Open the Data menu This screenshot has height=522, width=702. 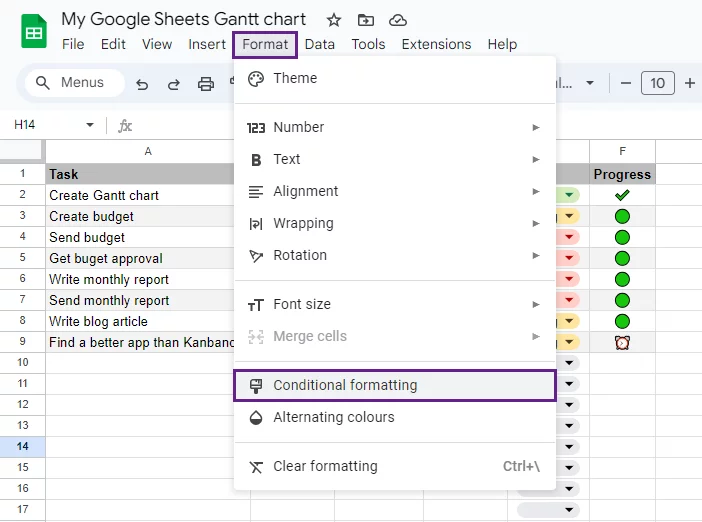[x=320, y=44]
